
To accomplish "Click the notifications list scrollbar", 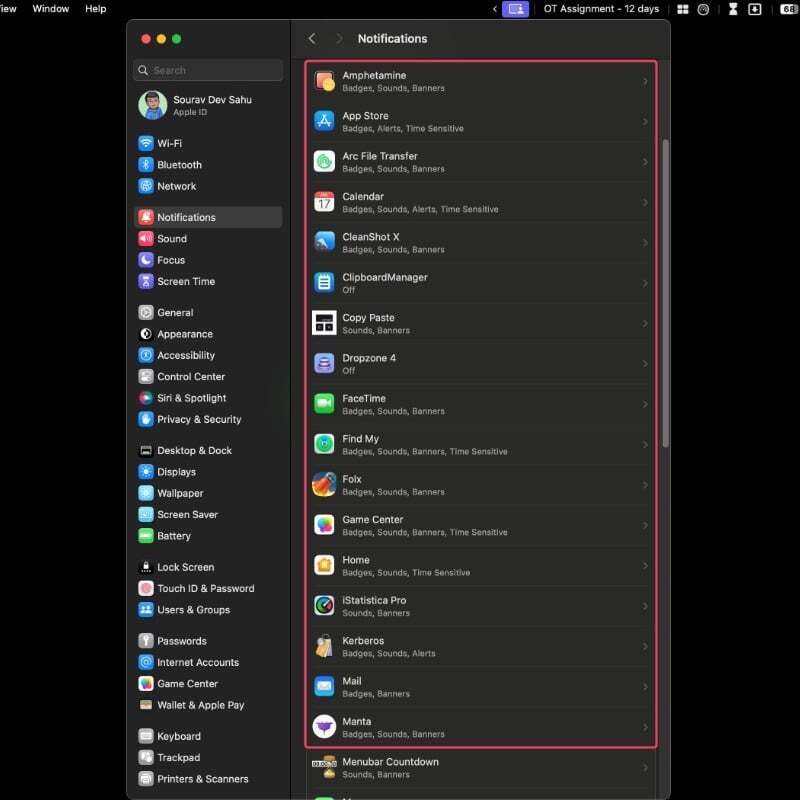I will point(665,293).
